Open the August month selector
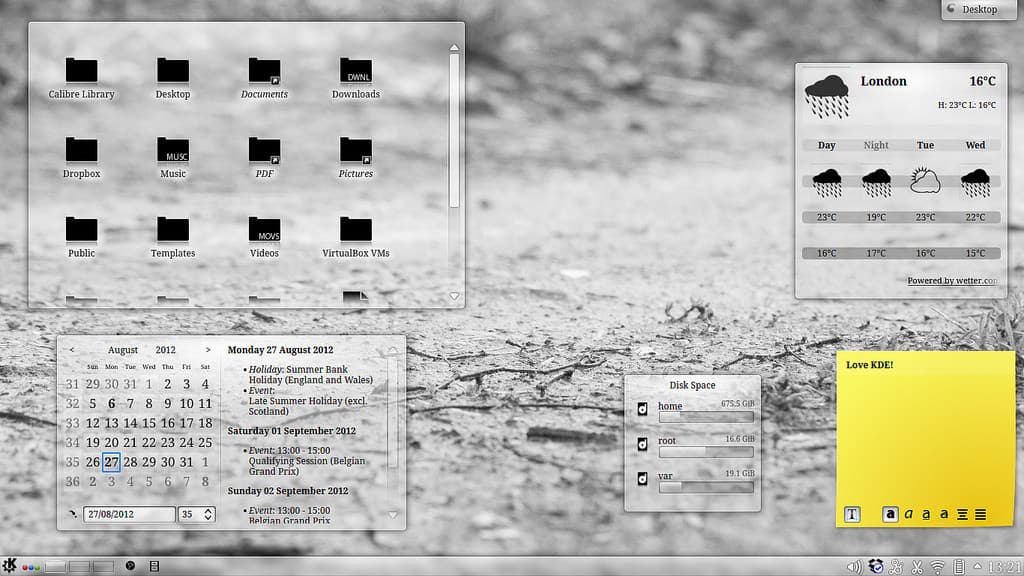The height and width of the screenshot is (576, 1024). (x=123, y=350)
